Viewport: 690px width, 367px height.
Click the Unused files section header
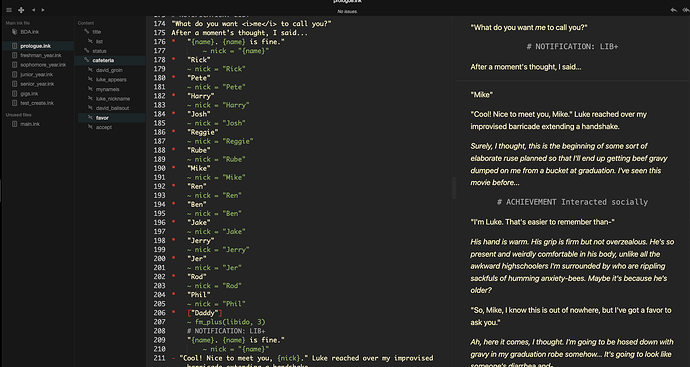(18, 115)
